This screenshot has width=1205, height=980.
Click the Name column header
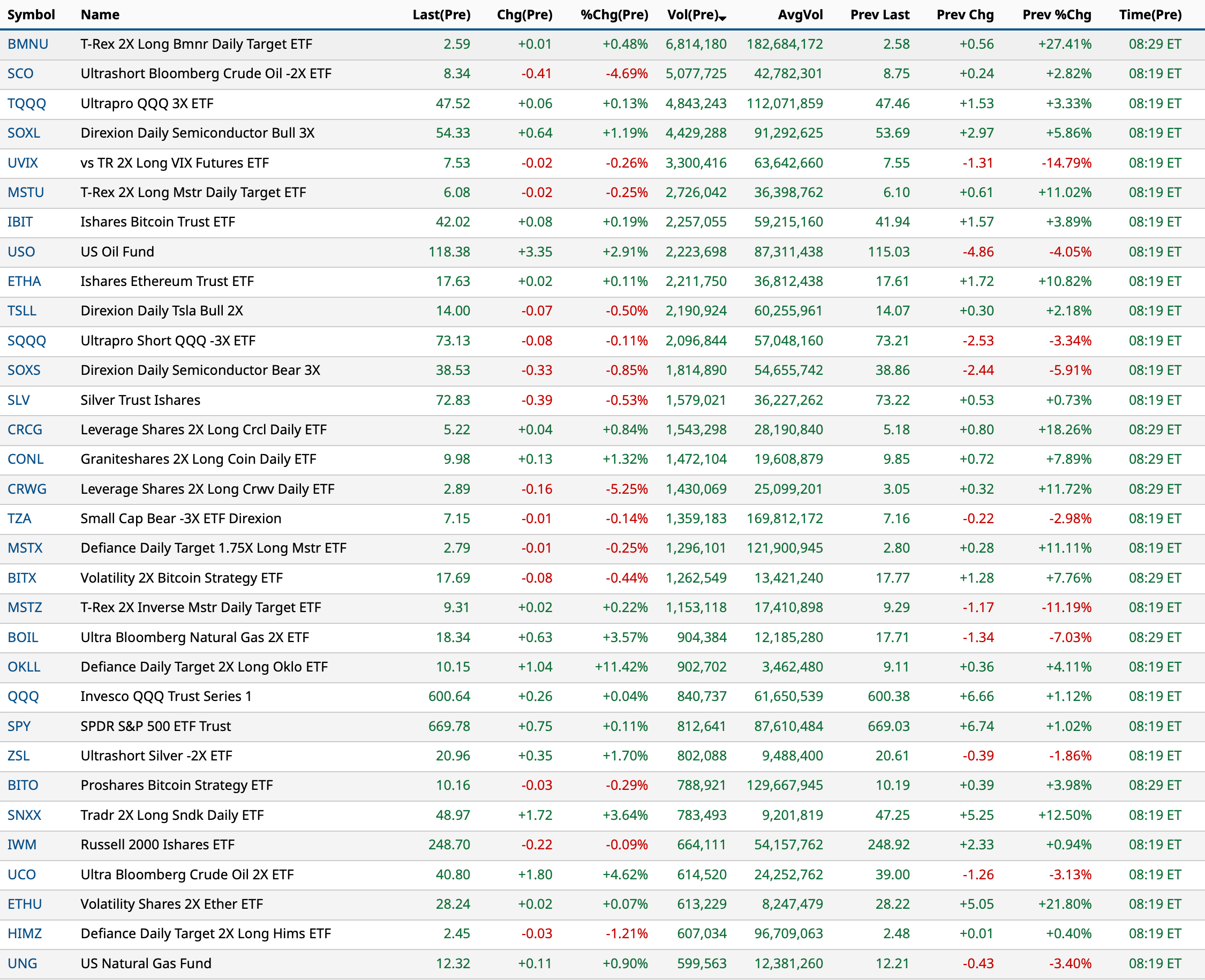100,14
